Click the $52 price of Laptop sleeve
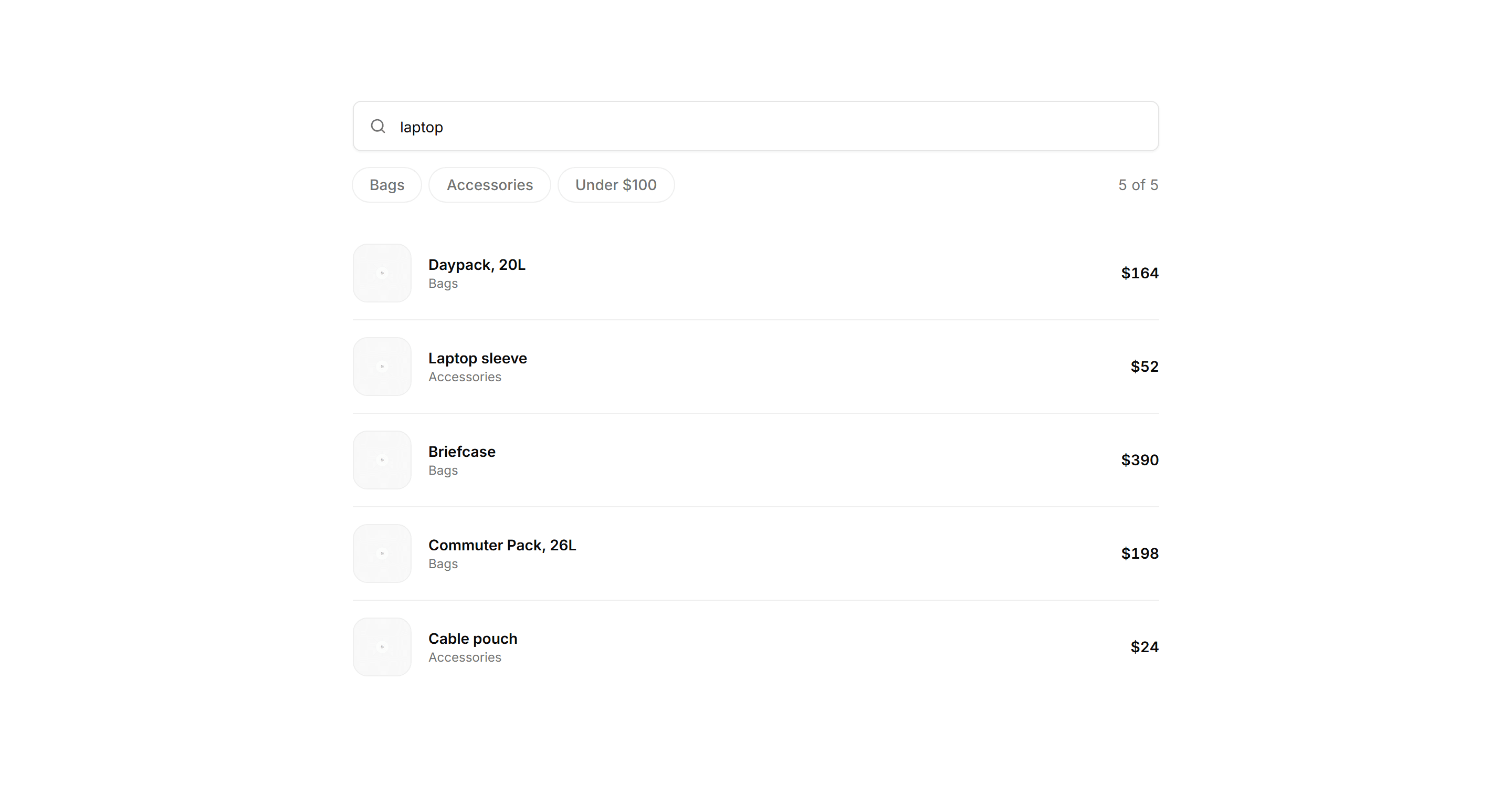 1144,367
